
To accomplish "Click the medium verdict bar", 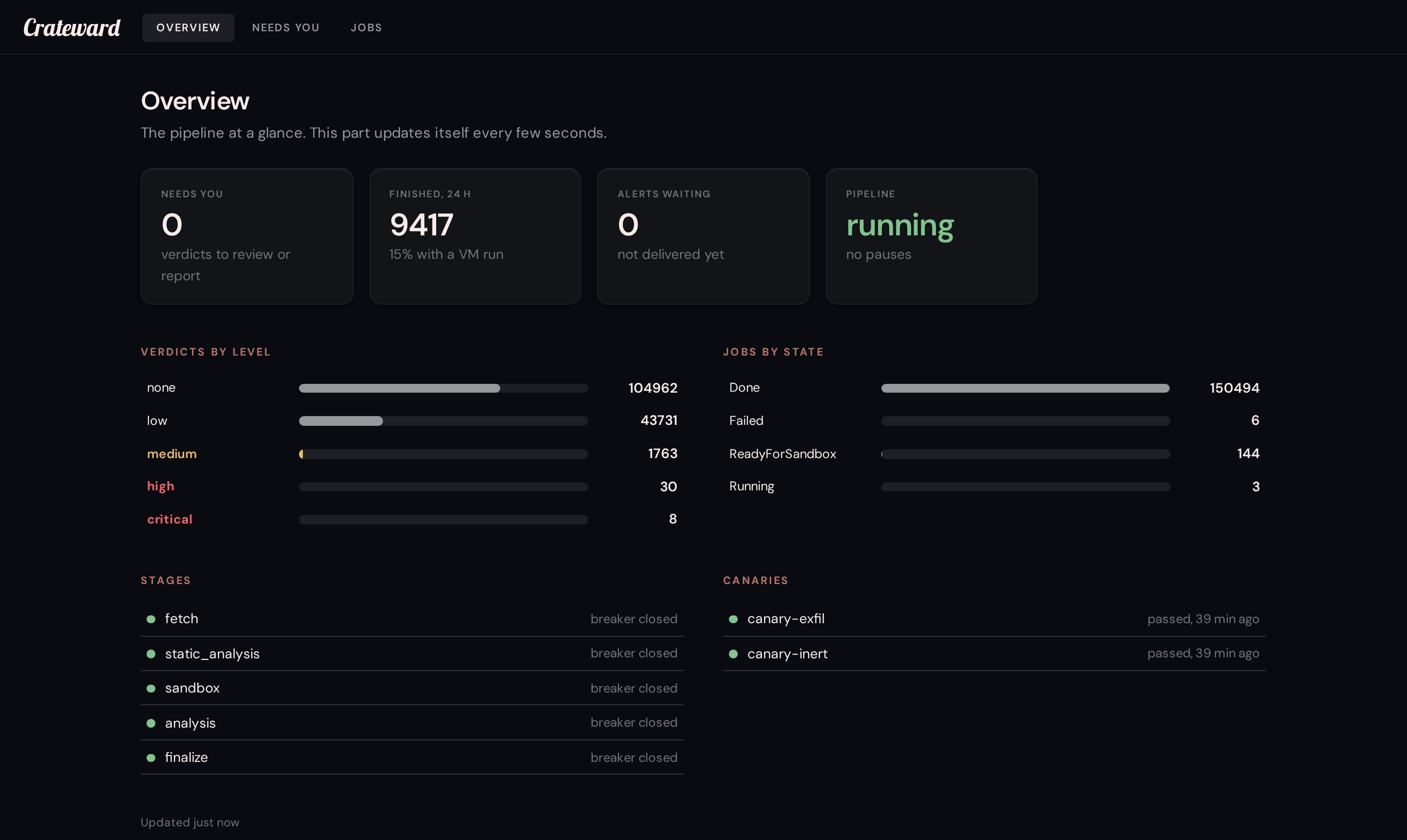I will 443,454.
